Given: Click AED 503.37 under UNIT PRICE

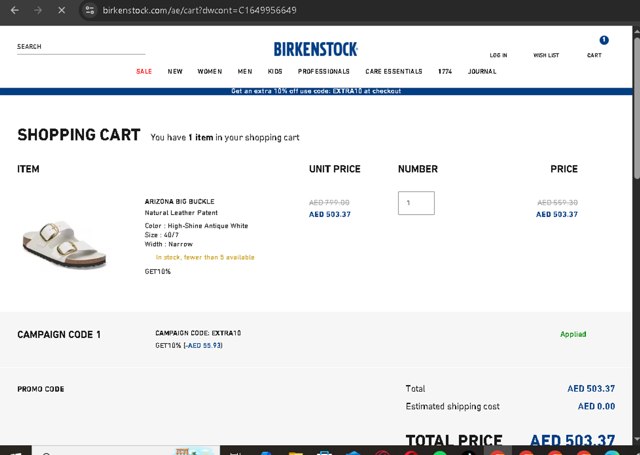Looking at the screenshot, I should (x=329, y=214).
